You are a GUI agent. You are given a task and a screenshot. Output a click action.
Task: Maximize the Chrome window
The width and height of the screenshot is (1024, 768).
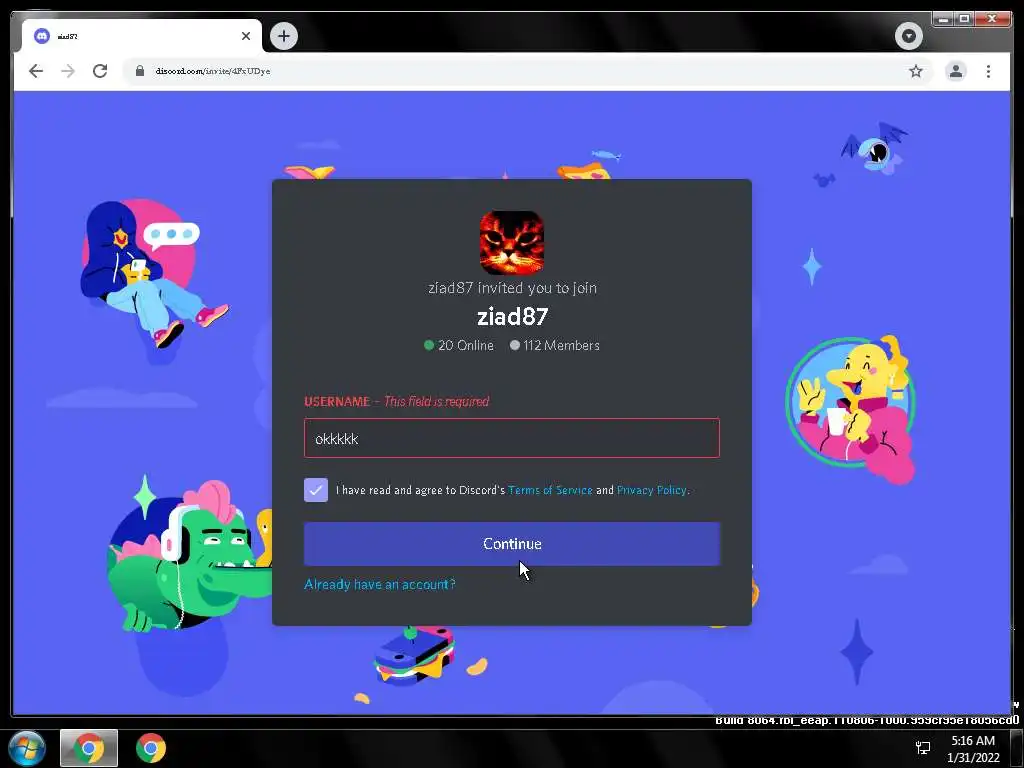tap(965, 19)
